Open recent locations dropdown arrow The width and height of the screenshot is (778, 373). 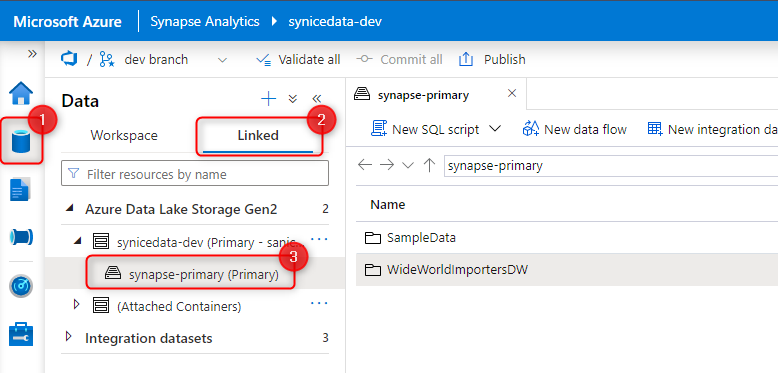point(408,165)
